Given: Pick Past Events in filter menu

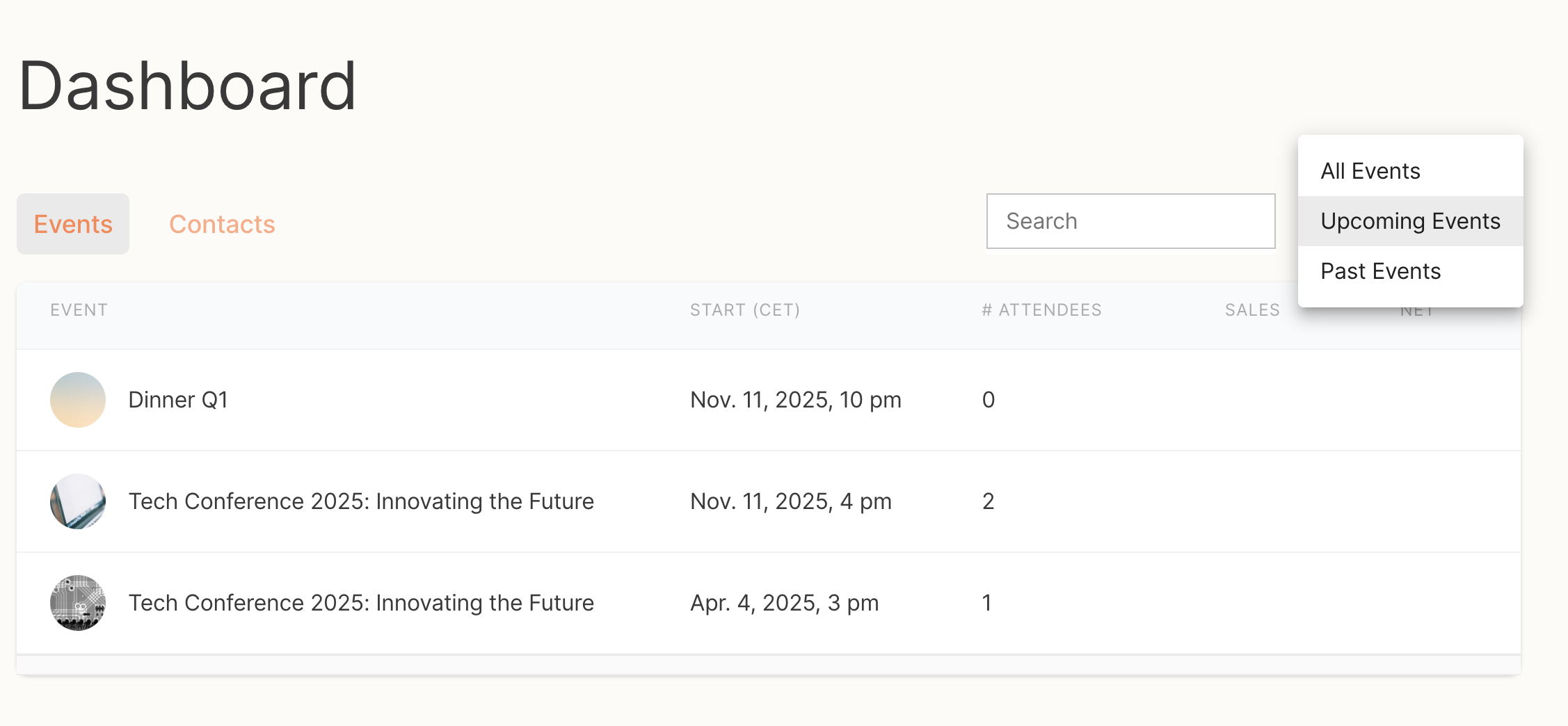Looking at the screenshot, I should point(1380,271).
